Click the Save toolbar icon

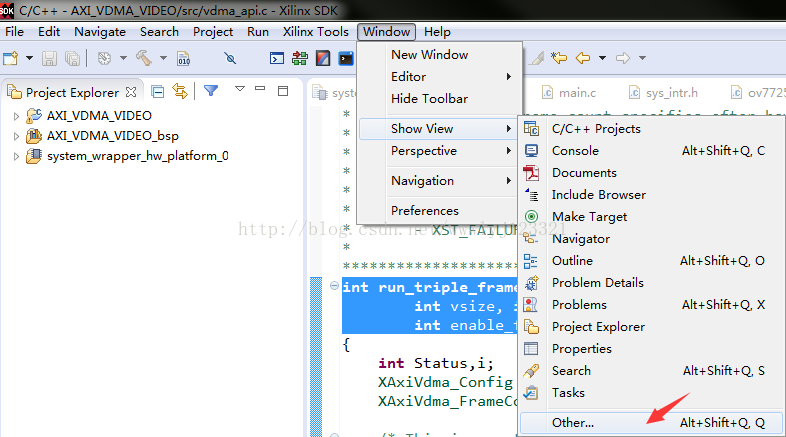49,59
